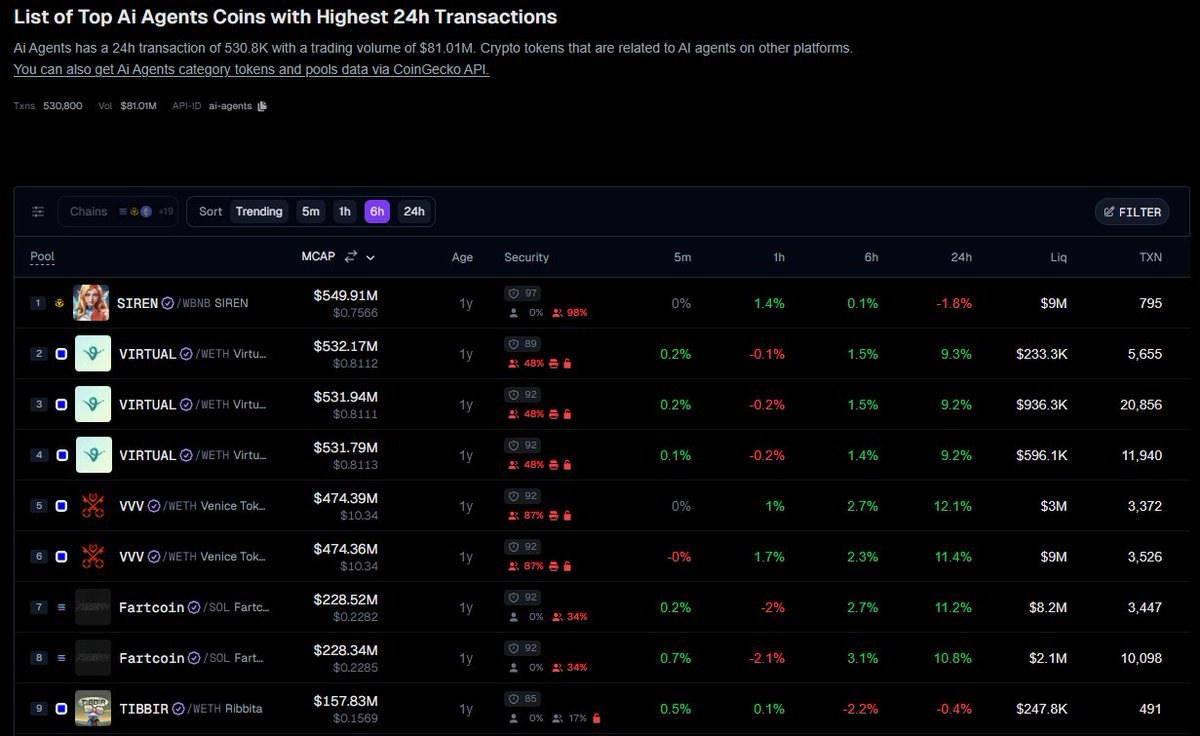Click the TXN column header
The image size is (1200, 736).
click(x=1151, y=257)
